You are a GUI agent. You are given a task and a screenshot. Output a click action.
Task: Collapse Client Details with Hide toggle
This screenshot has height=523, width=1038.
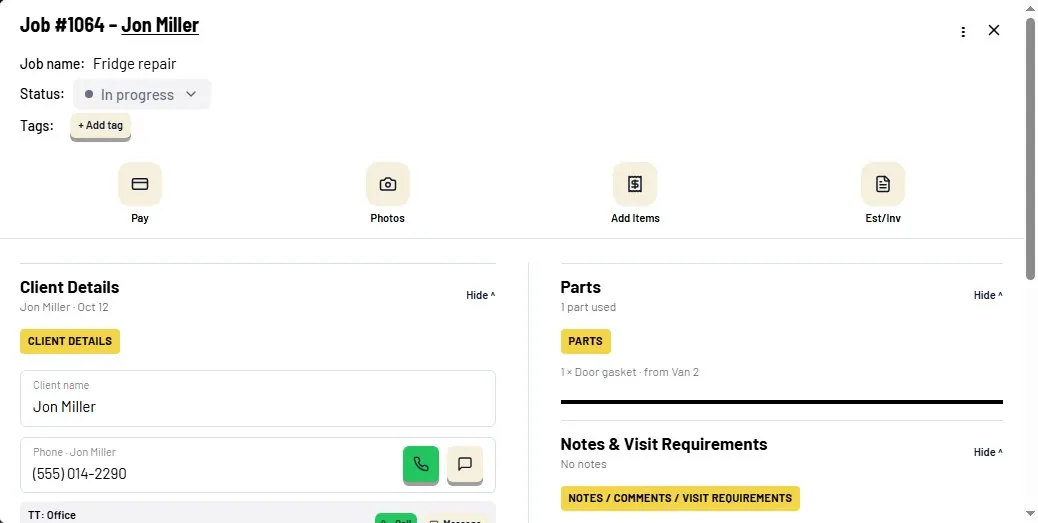[x=481, y=295]
